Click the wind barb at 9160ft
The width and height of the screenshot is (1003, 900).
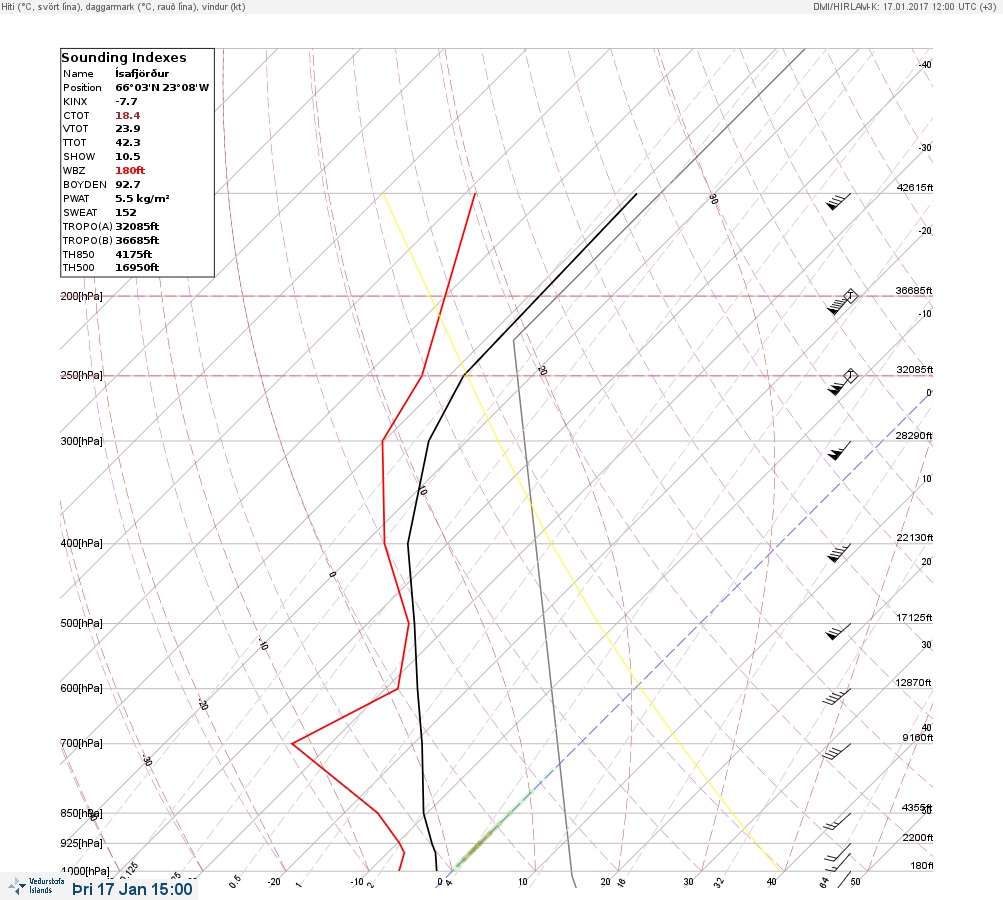point(837,751)
